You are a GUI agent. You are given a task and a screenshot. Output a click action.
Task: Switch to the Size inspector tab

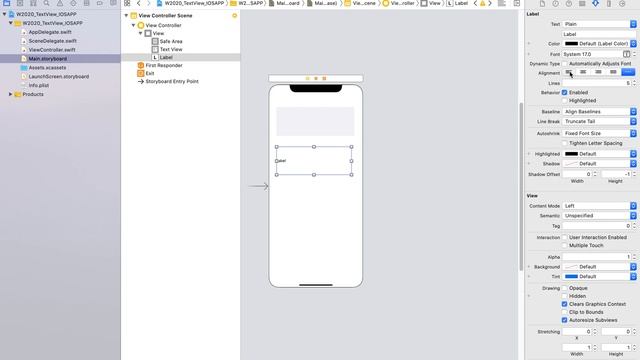[609, 3]
